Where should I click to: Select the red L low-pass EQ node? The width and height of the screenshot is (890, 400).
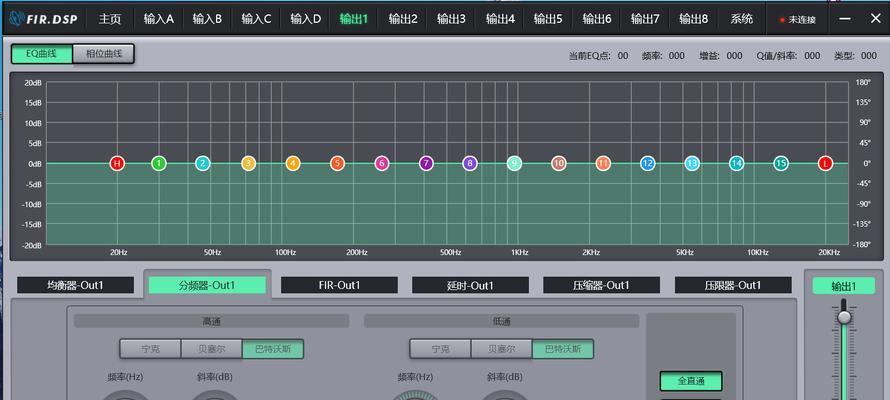825,163
